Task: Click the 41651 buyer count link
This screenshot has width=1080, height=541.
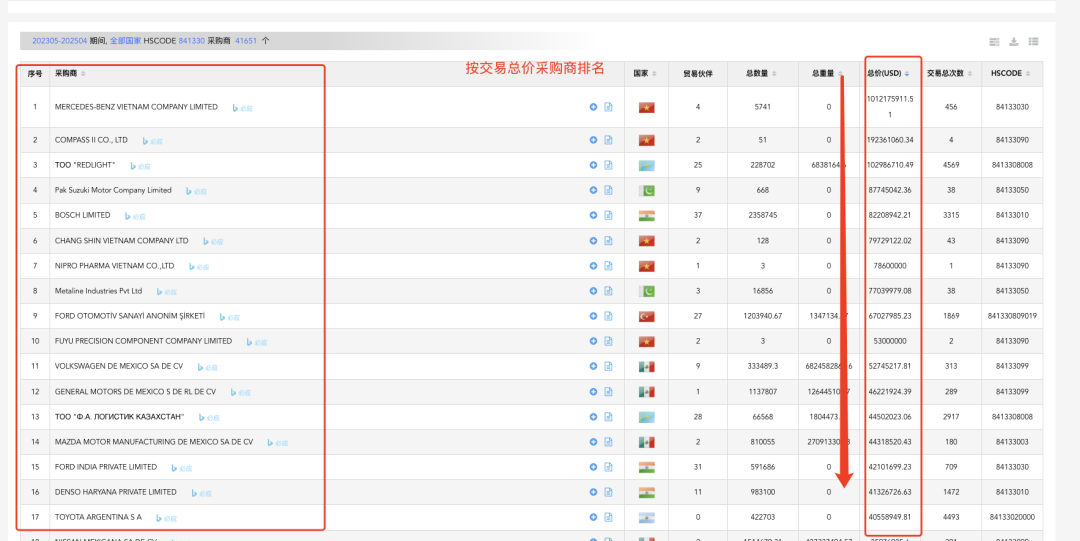Action: (x=246, y=41)
